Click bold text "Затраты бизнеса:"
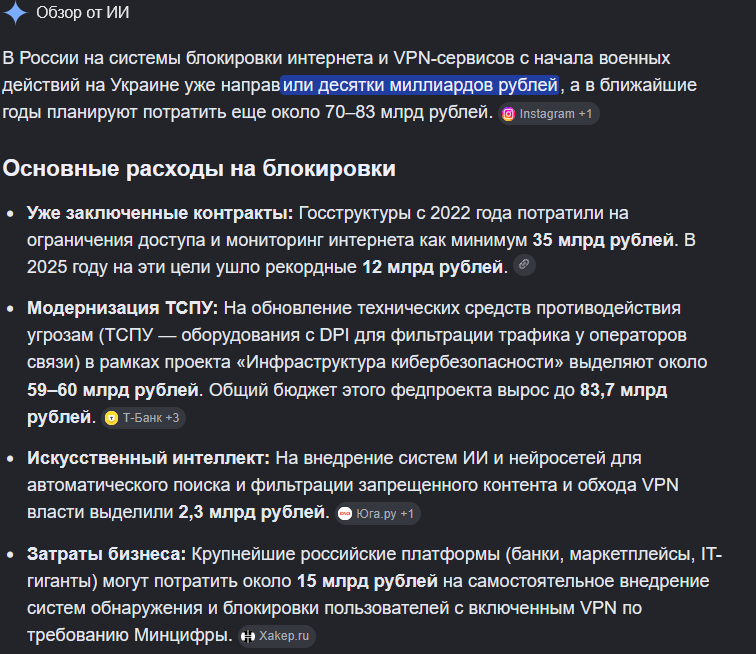 107,554
